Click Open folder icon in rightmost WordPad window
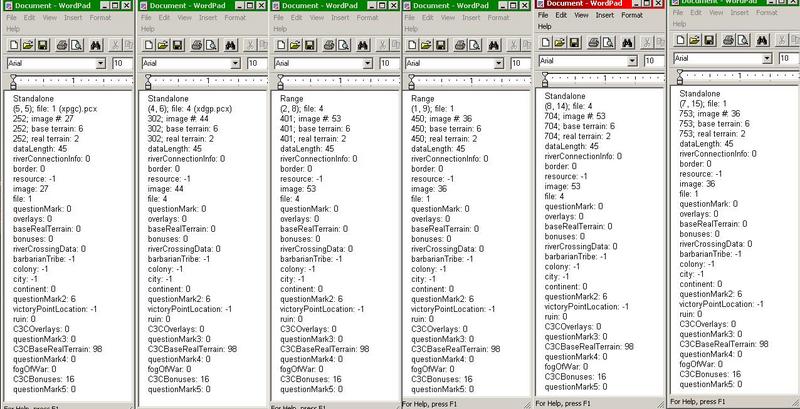Image resolution: width=800 pixels, height=409 pixels. pyautogui.click(x=696, y=42)
